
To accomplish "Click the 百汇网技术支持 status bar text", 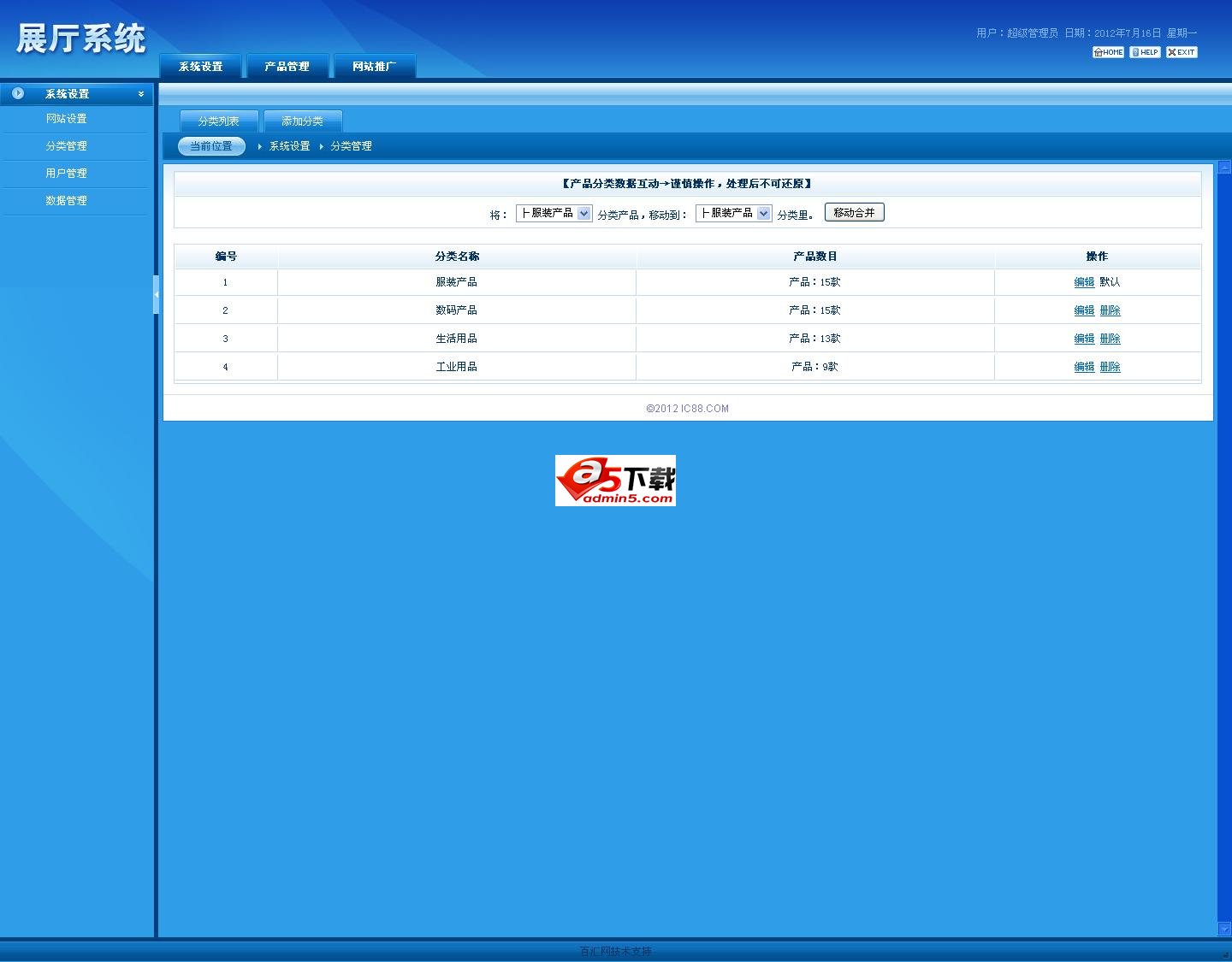I will (x=615, y=952).
